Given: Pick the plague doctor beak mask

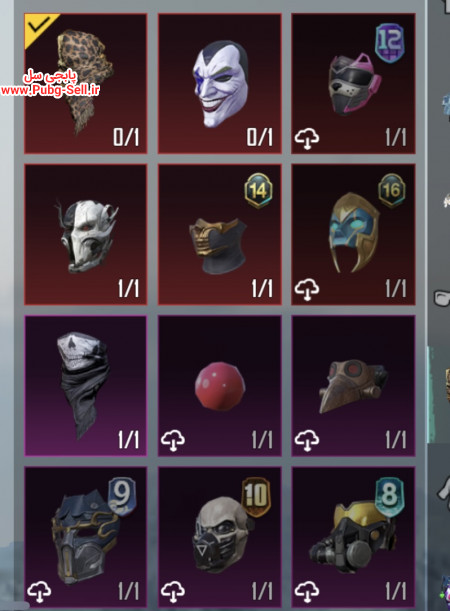Looking at the screenshot, I should (x=353, y=385).
